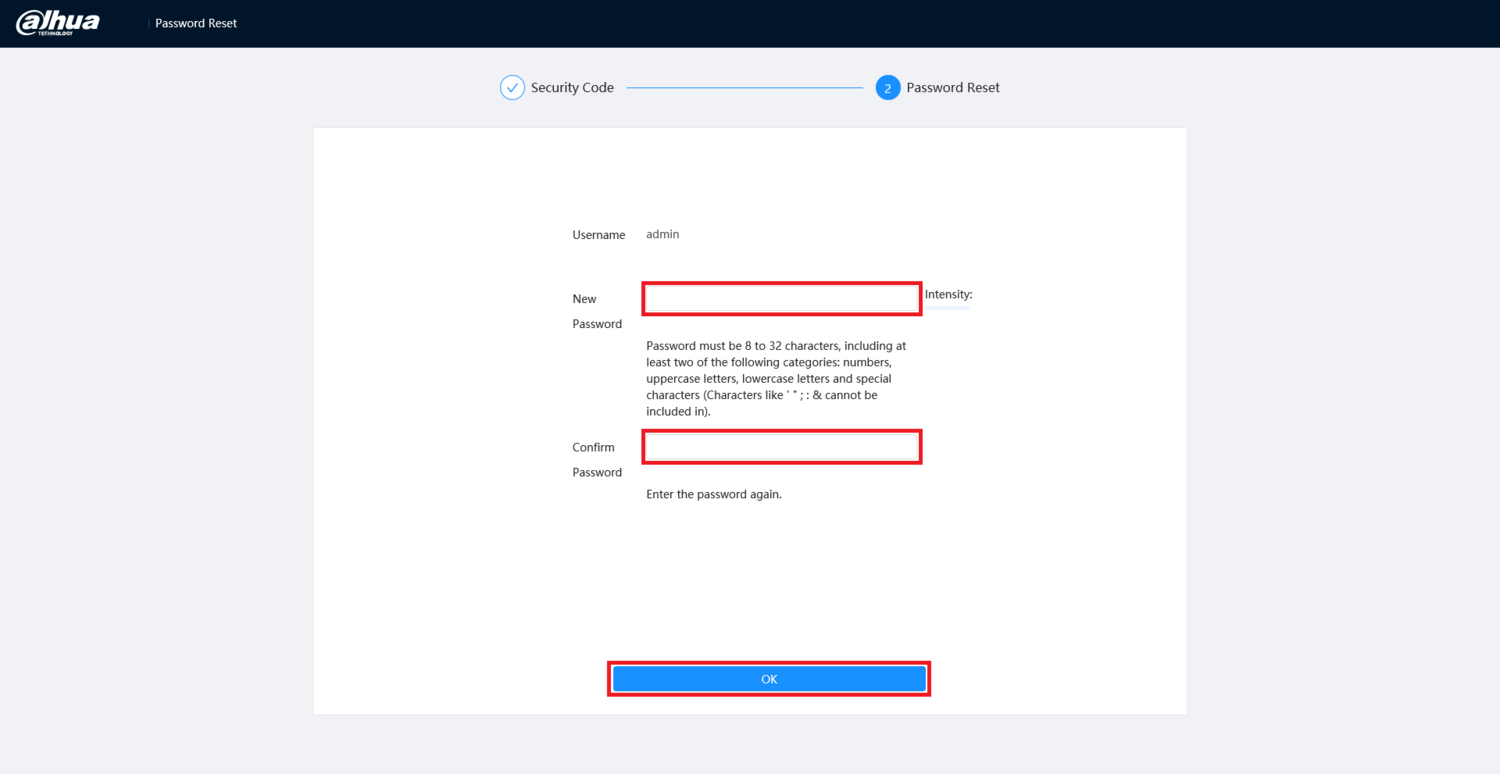The height and width of the screenshot is (774, 1500).
Task: Click the New Password label
Action: click(x=597, y=311)
